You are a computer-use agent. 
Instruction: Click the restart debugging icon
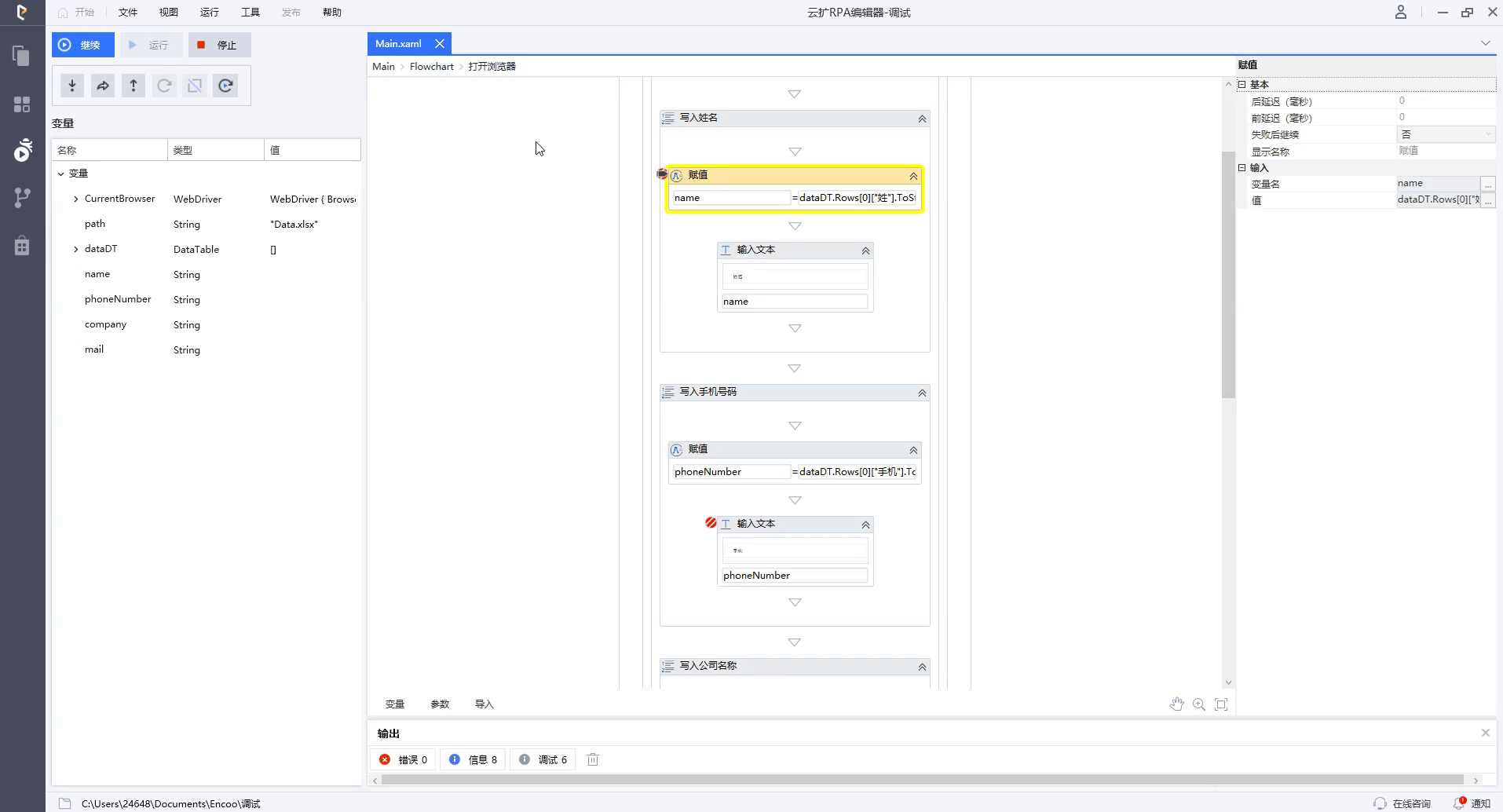pos(226,86)
